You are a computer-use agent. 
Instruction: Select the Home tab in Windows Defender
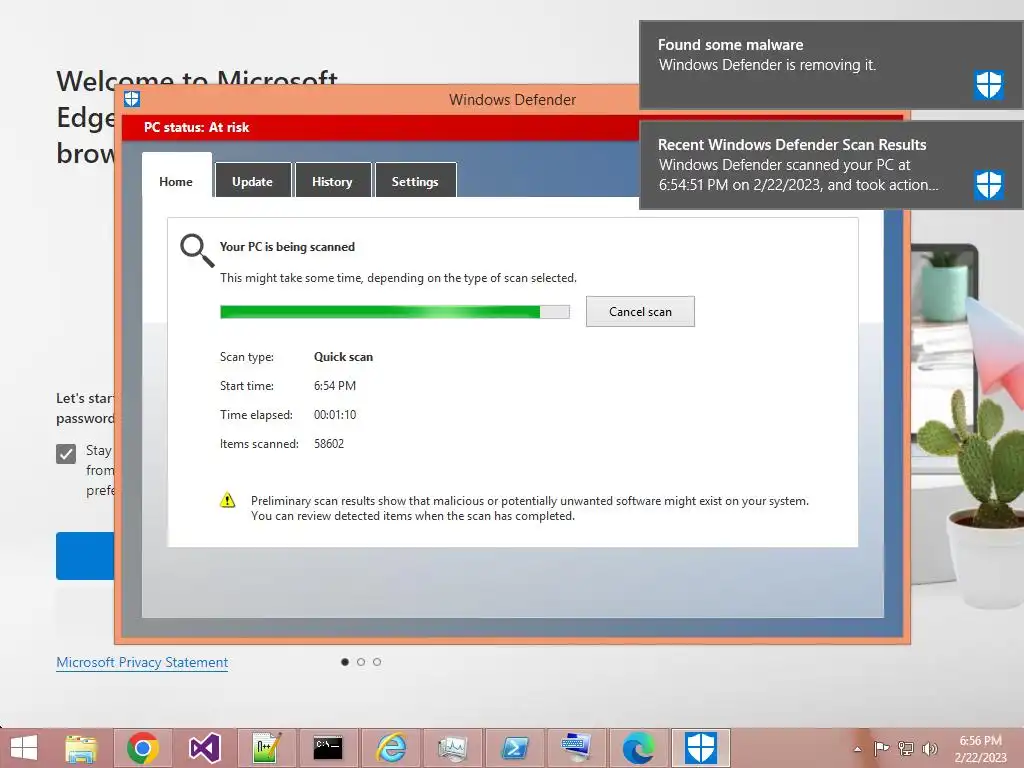tap(176, 182)
